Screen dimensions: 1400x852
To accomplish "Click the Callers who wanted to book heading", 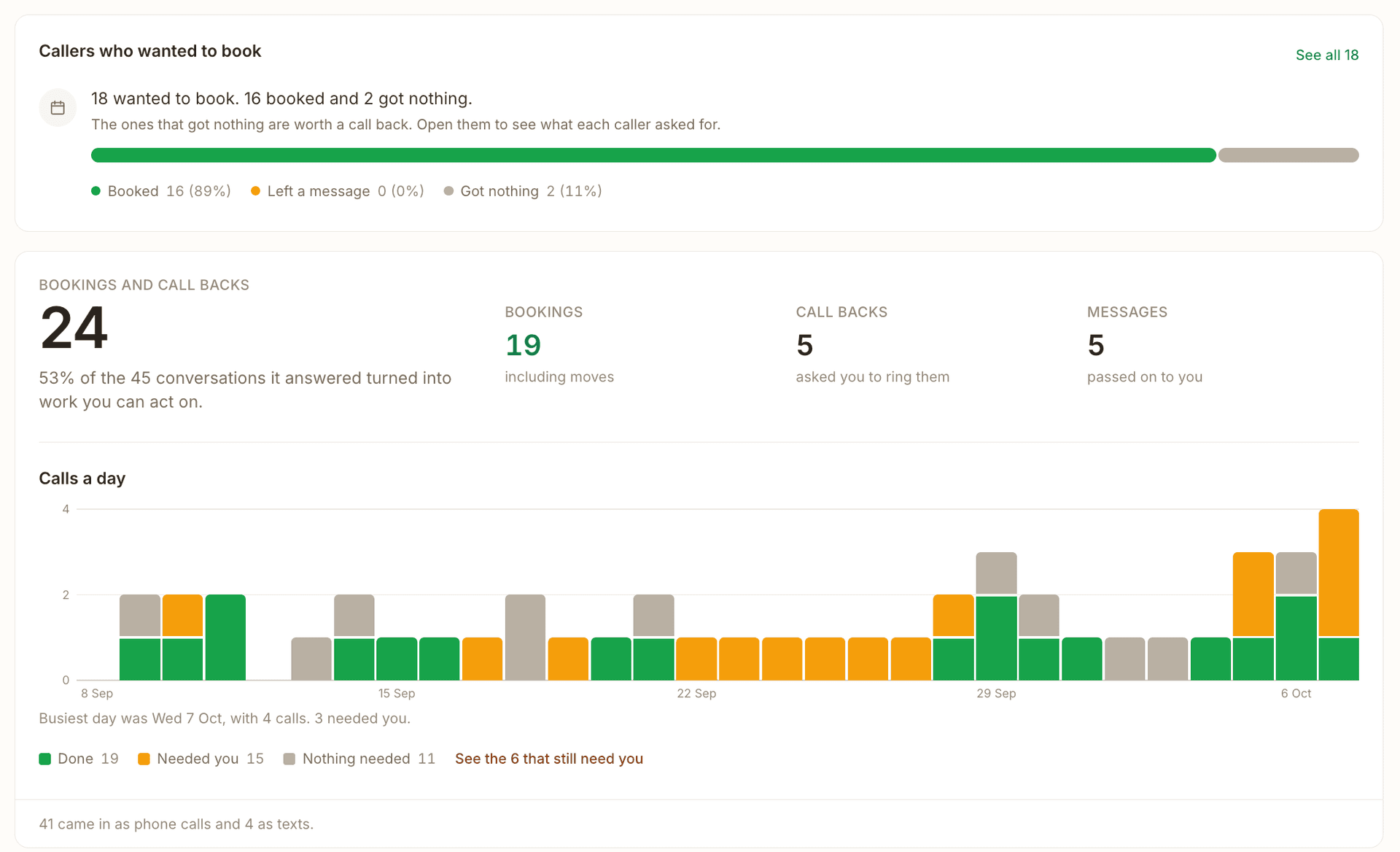I will tap(150, 51).
